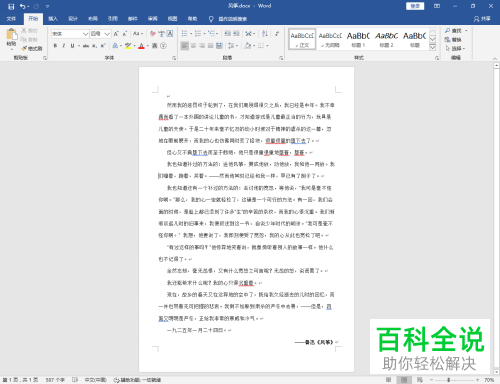
Task: Click the word count in status bar
Action: coord(55,380)
